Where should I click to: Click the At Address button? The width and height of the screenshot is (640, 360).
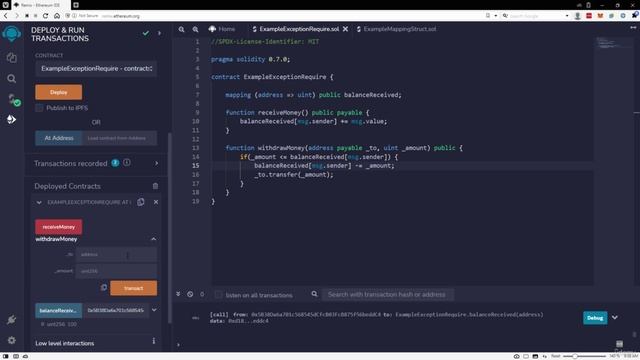tap(59, 138)
